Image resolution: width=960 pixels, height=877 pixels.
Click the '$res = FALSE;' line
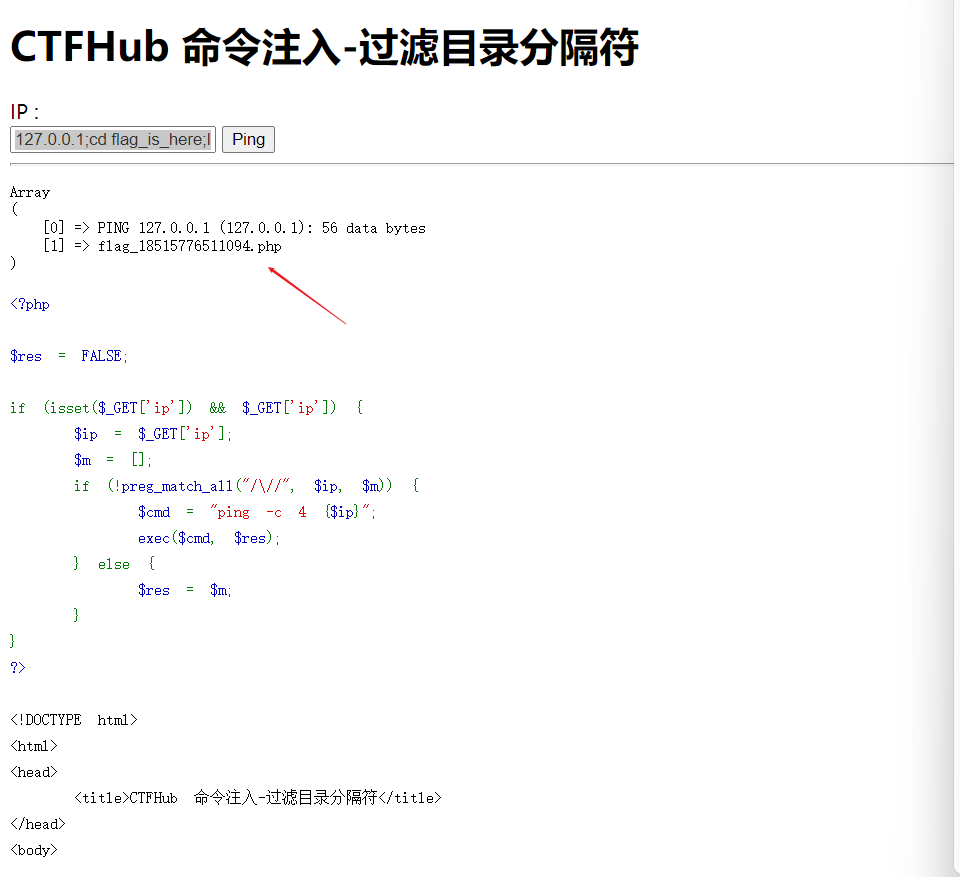[69, 356]
